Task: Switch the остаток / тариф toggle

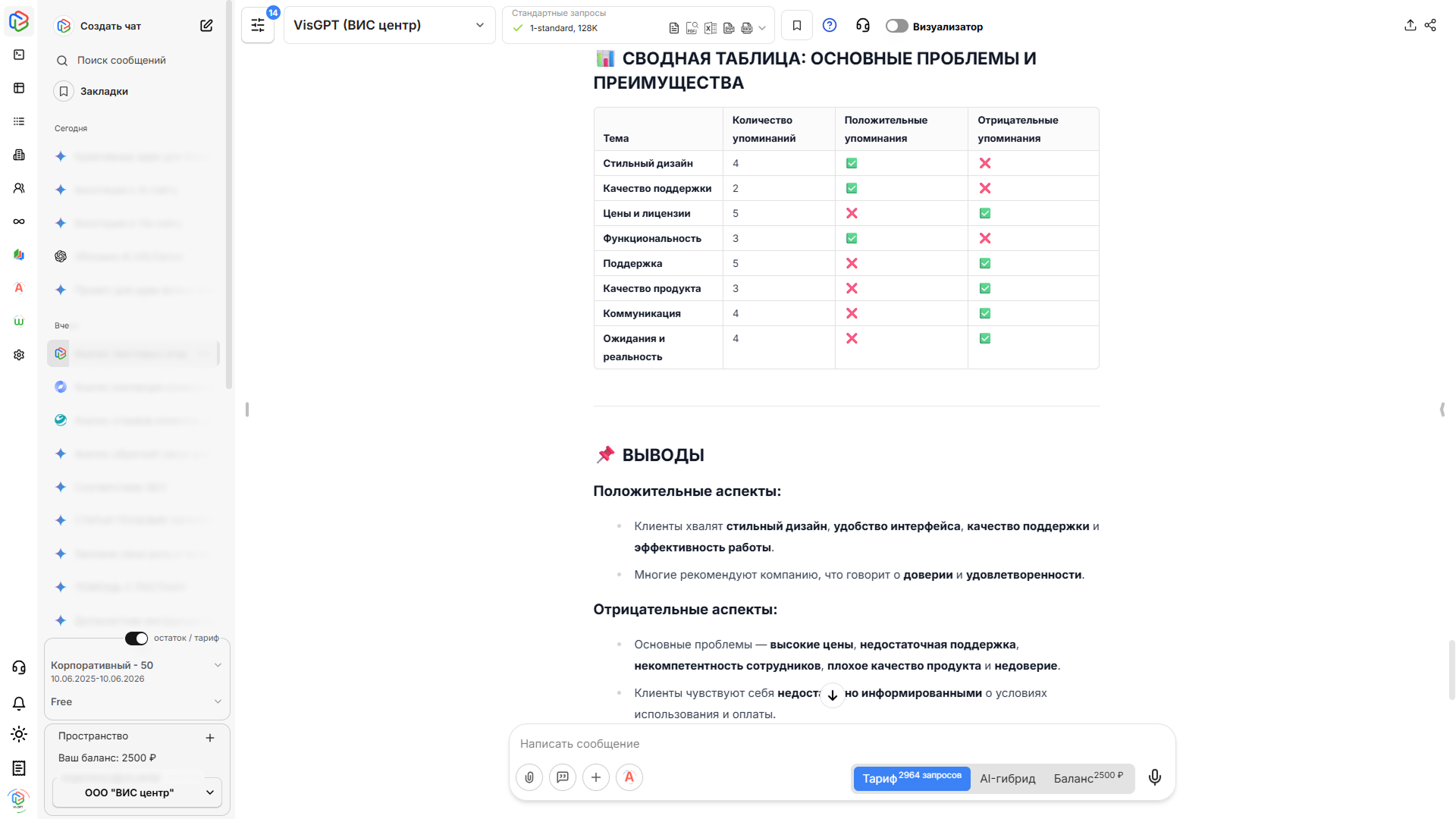Action: point(136,638)
